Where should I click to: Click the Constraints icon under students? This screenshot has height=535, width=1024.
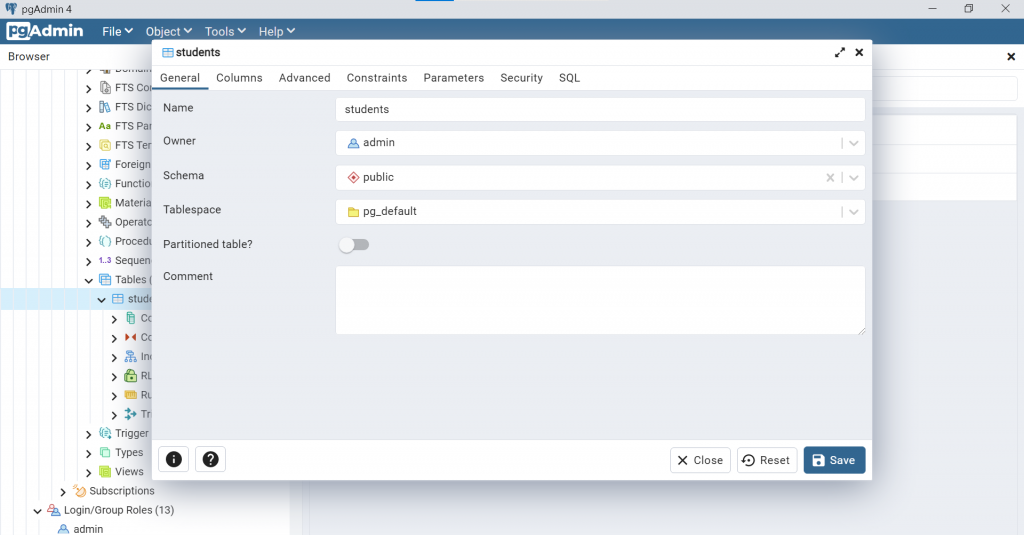131,337
